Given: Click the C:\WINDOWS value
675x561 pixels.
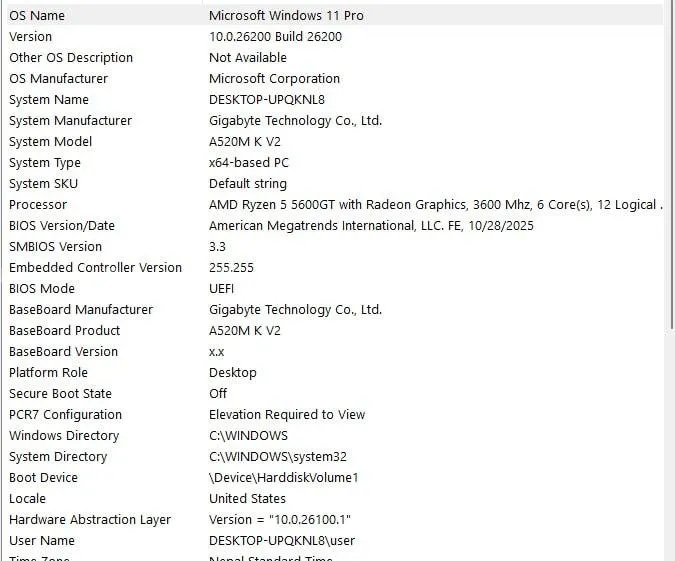Looking at the screenshot, I should pyautogui.click(x=248, y=436).
